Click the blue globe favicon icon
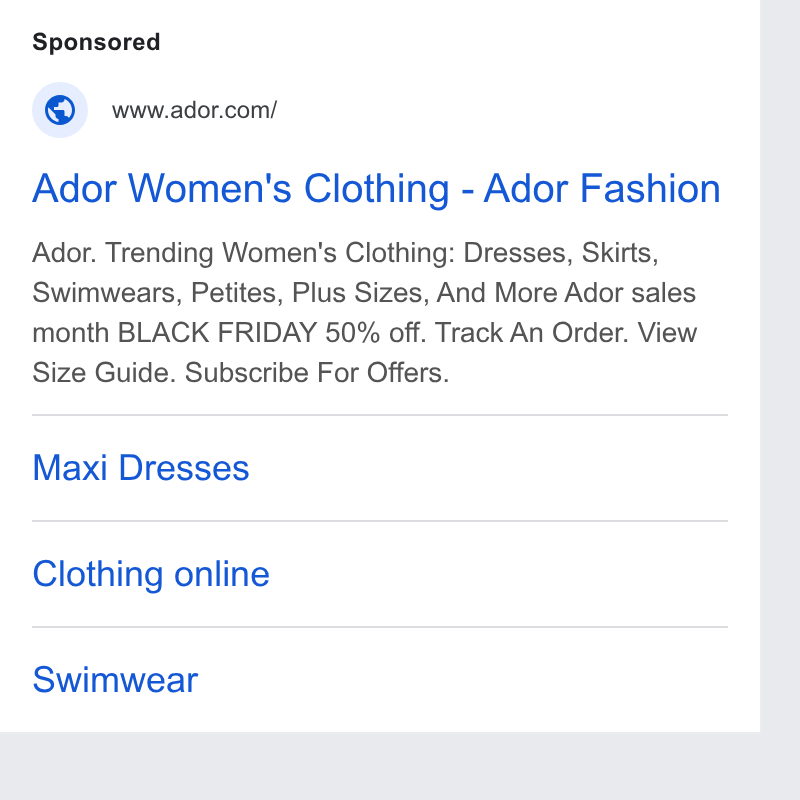Screen dimensions: 800x800 coord(60,110)
